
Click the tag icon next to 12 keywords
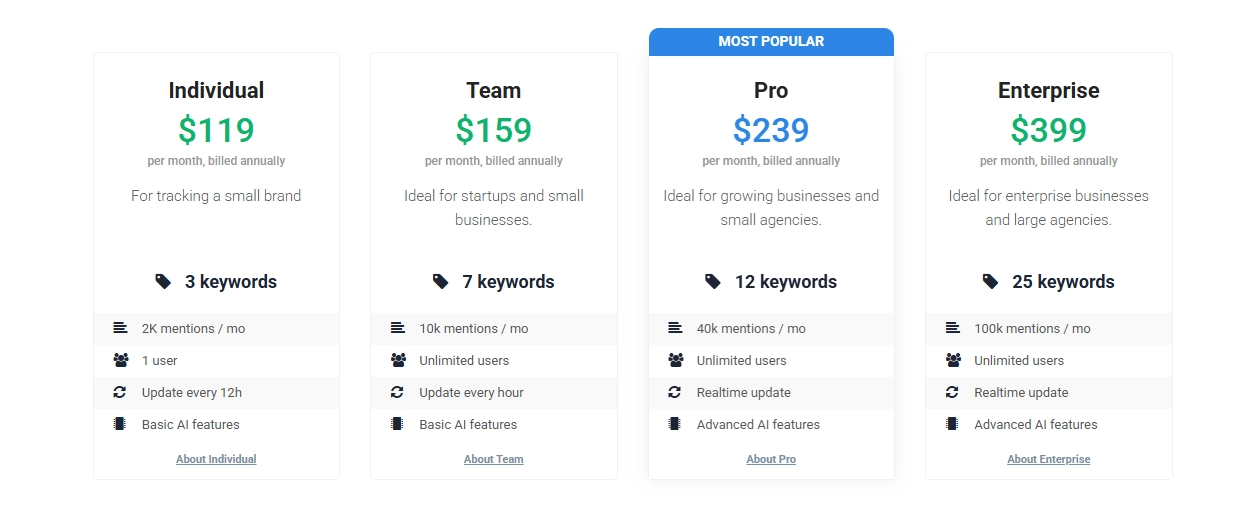click(x=713, y=282)
